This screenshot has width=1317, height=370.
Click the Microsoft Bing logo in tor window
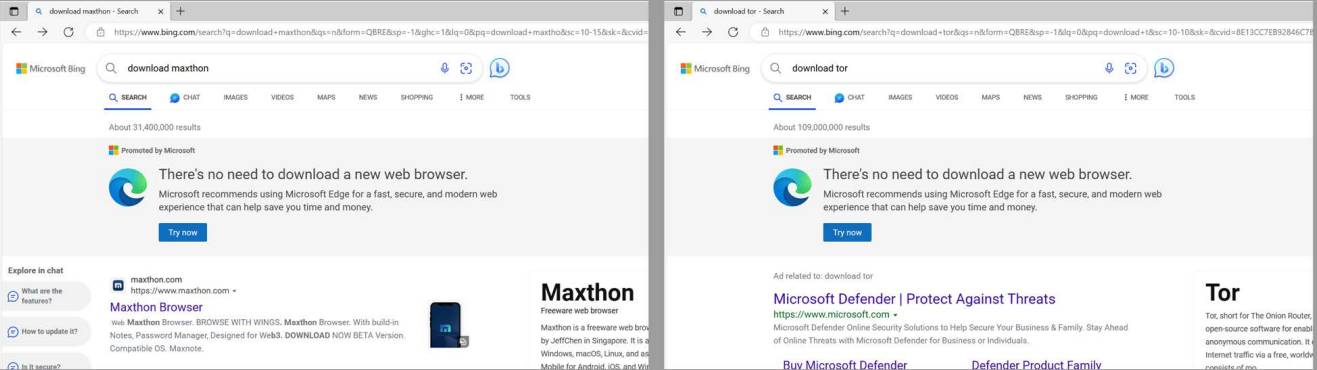pyautogui.click(x=715, y=68)
